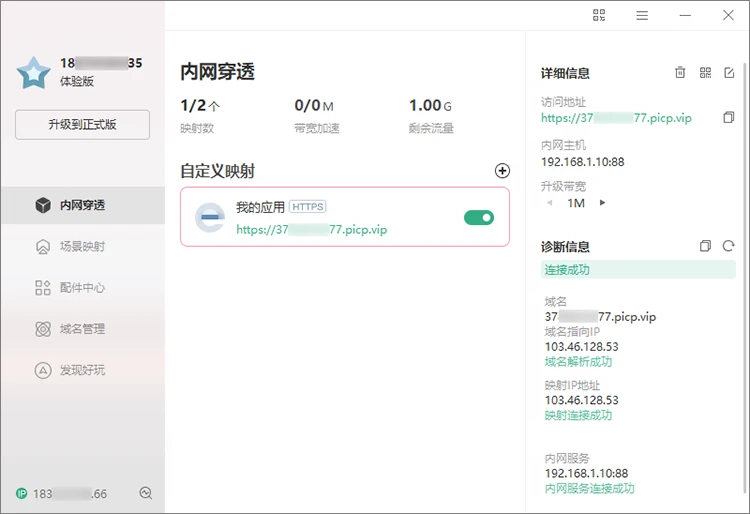Open the hamburger menu in title bar

click(642, 15)
